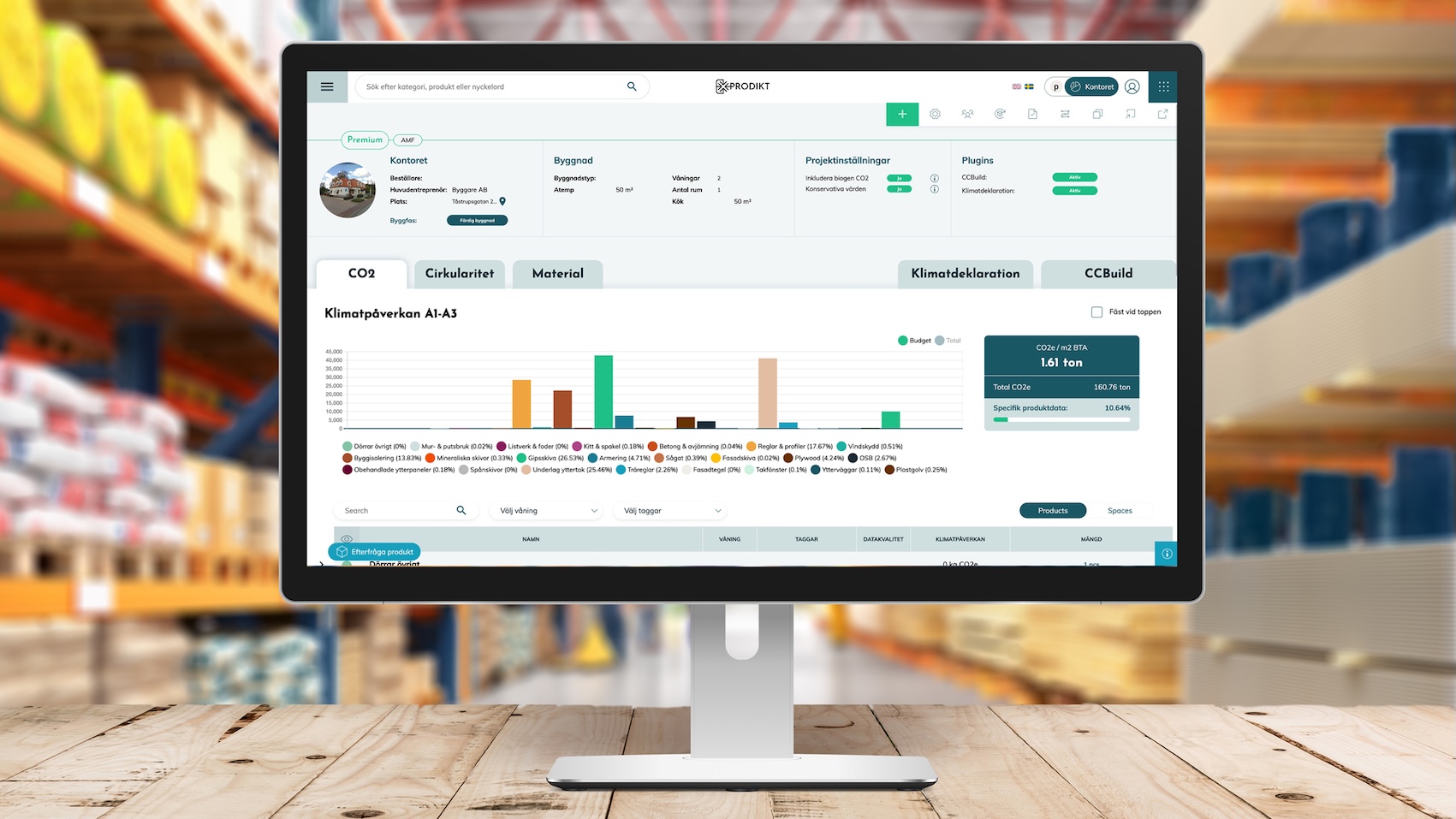Click the info button at table right edge
The width and height of the screenshot is (1456, 819).
pos(1166,554)
